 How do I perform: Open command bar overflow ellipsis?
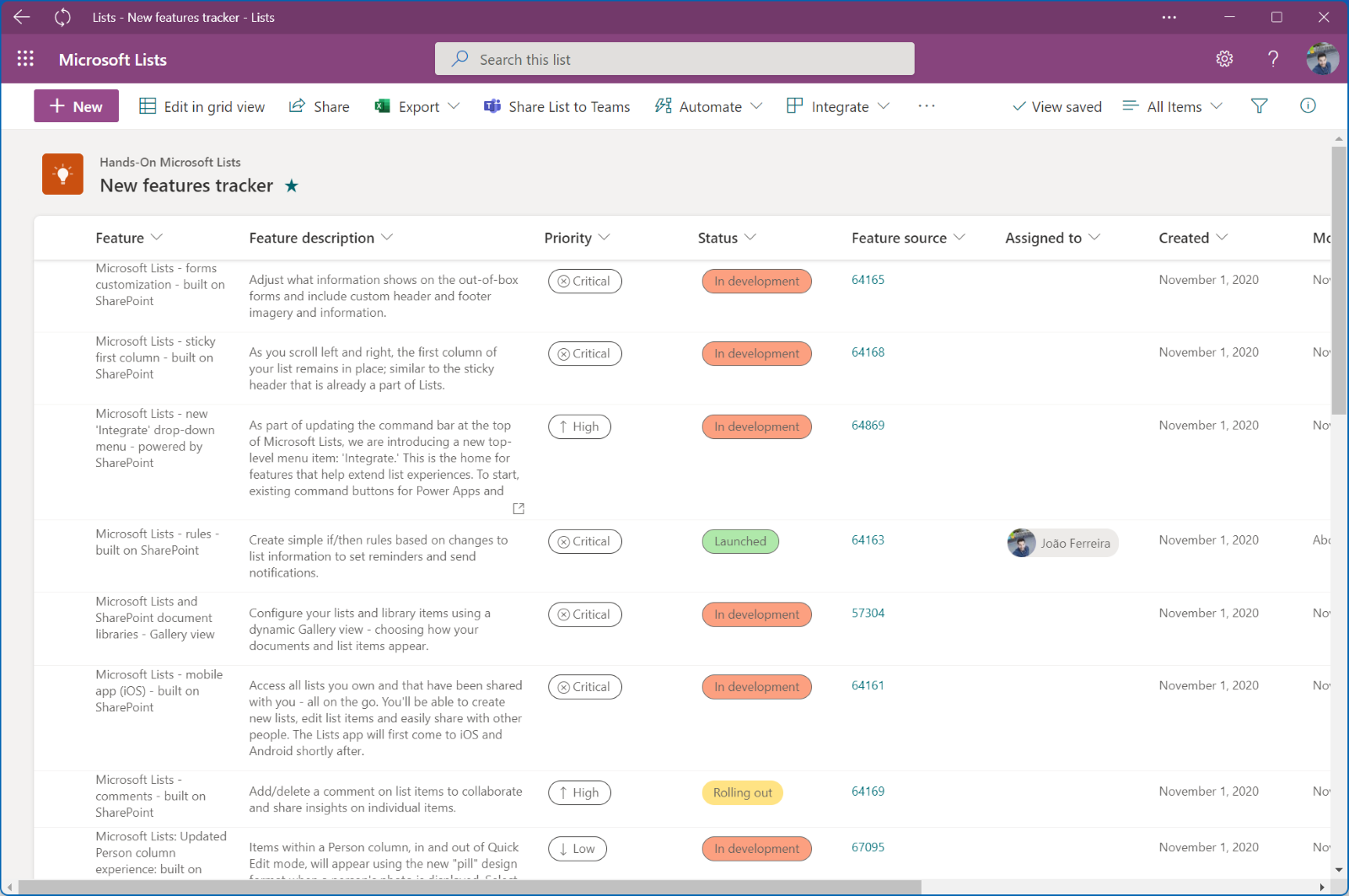[927, 106]
